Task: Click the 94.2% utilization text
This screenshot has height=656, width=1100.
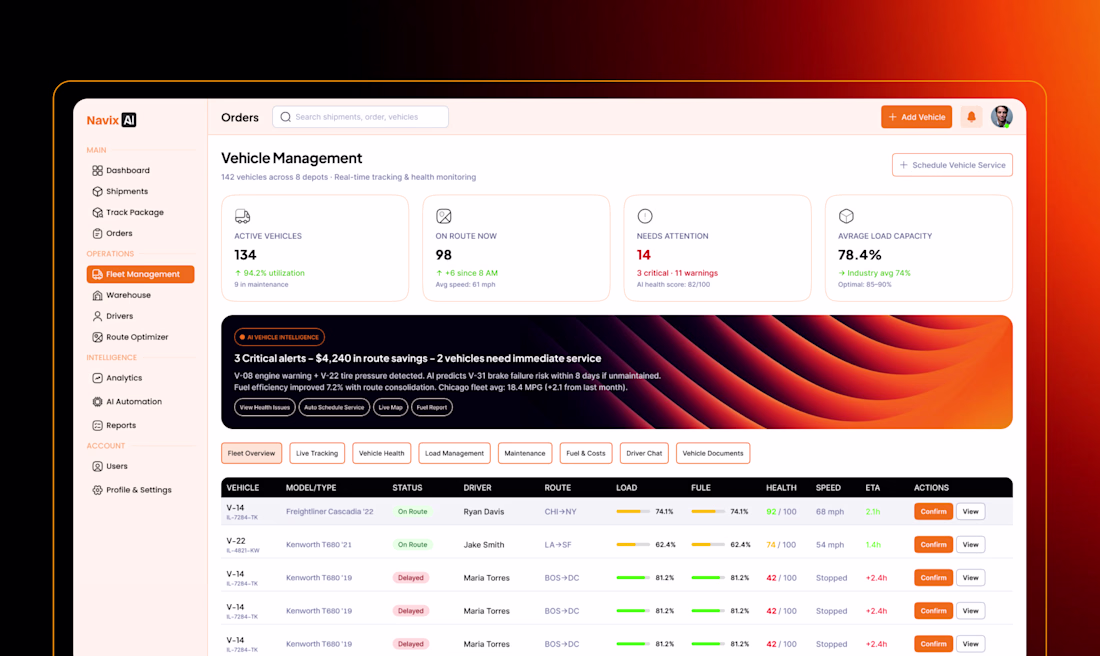Action: tap(274, 273)
